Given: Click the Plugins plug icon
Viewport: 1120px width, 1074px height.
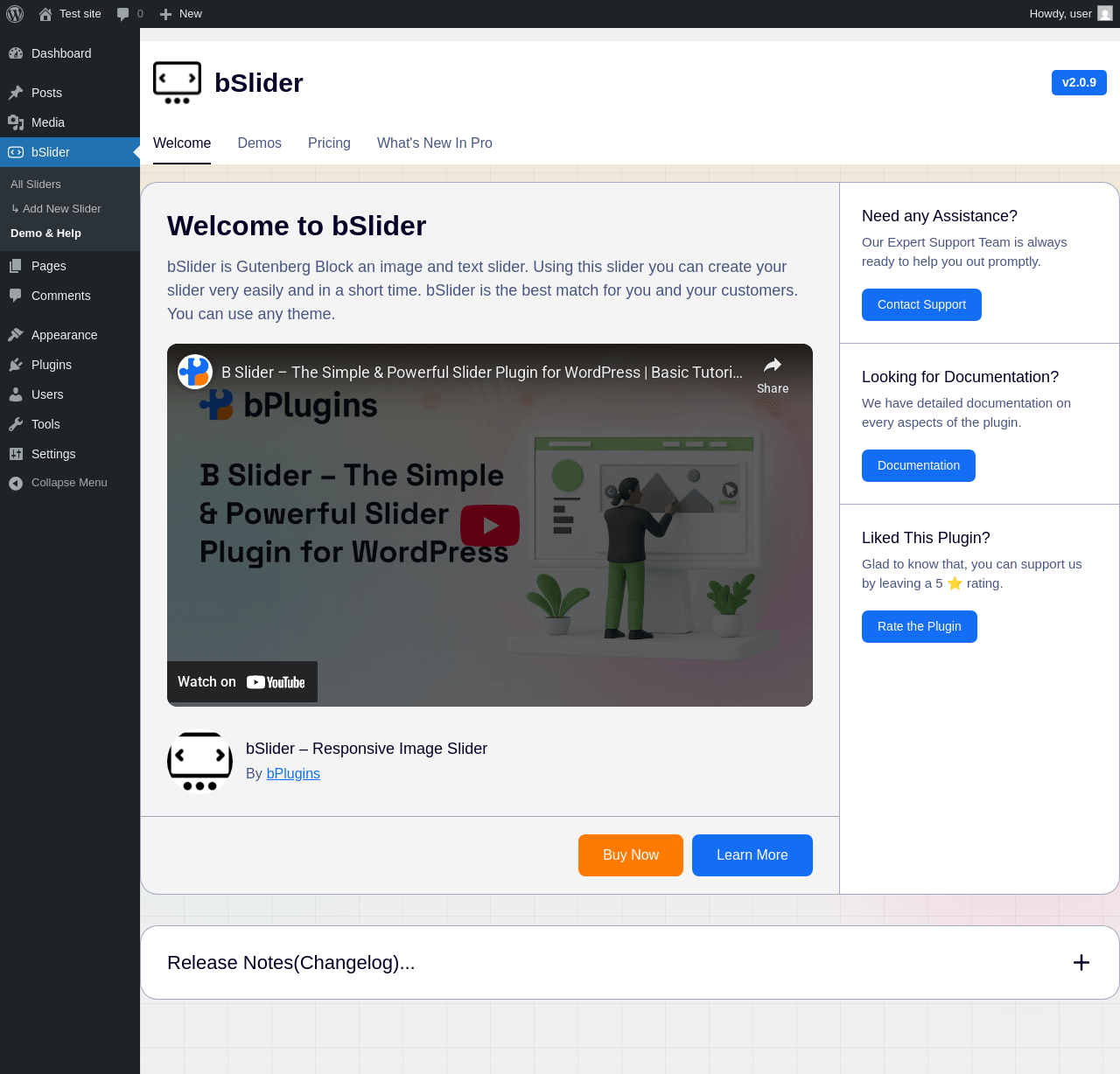Looking at the screenshot, I should (16, 365).
